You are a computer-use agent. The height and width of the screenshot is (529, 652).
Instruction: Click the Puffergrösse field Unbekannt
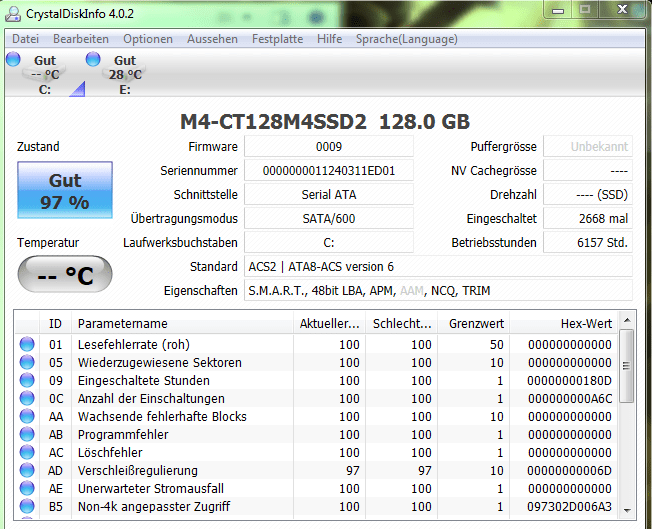point(588,146)
